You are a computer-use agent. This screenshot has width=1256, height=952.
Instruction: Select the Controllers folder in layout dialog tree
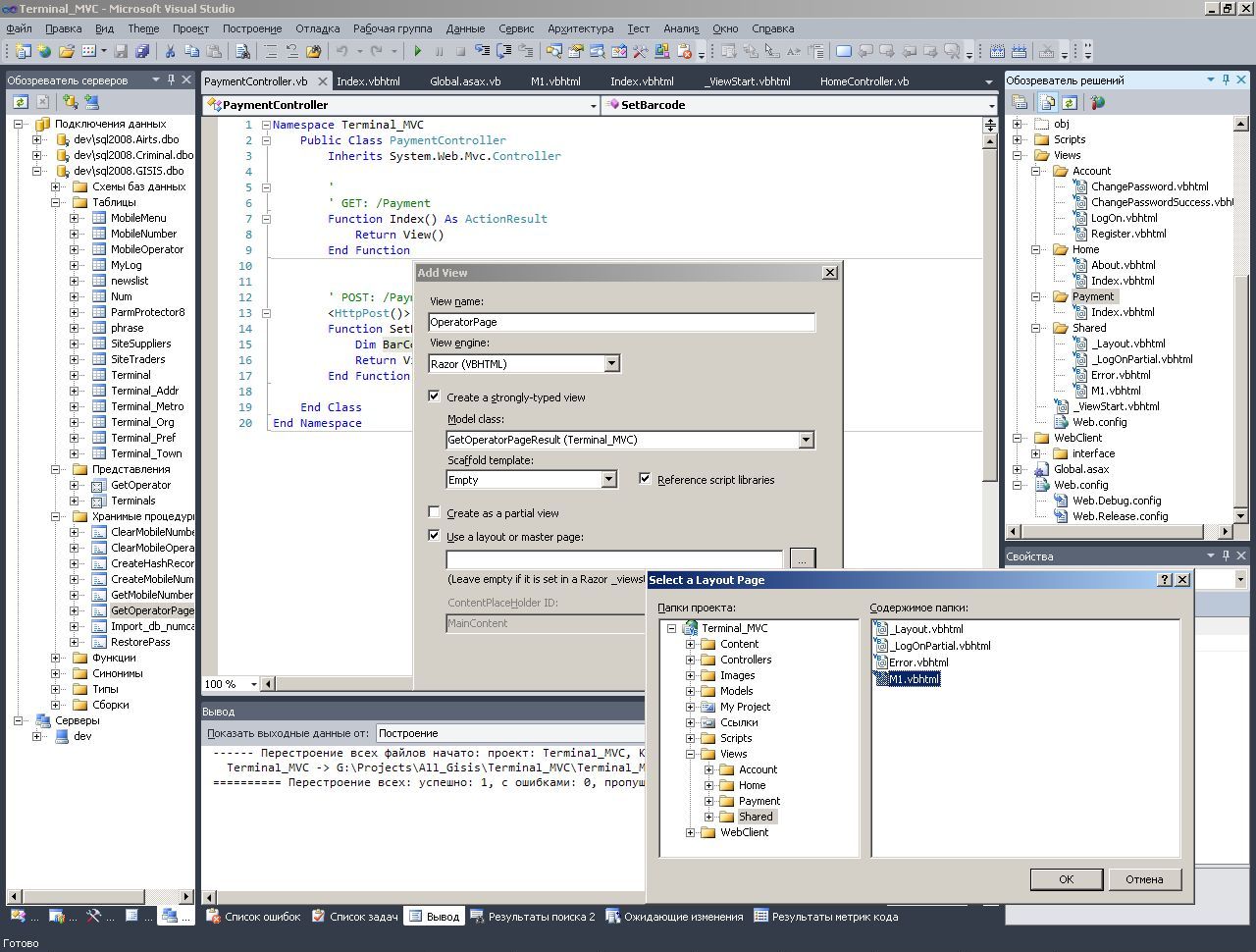pyautogui.click(x=745, y=660)
